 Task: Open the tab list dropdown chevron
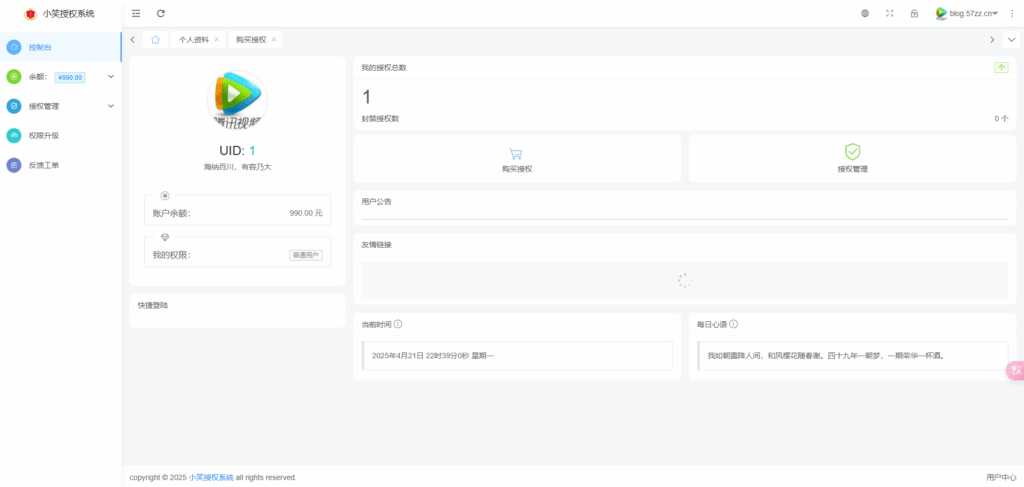[x=1011, y=39]
